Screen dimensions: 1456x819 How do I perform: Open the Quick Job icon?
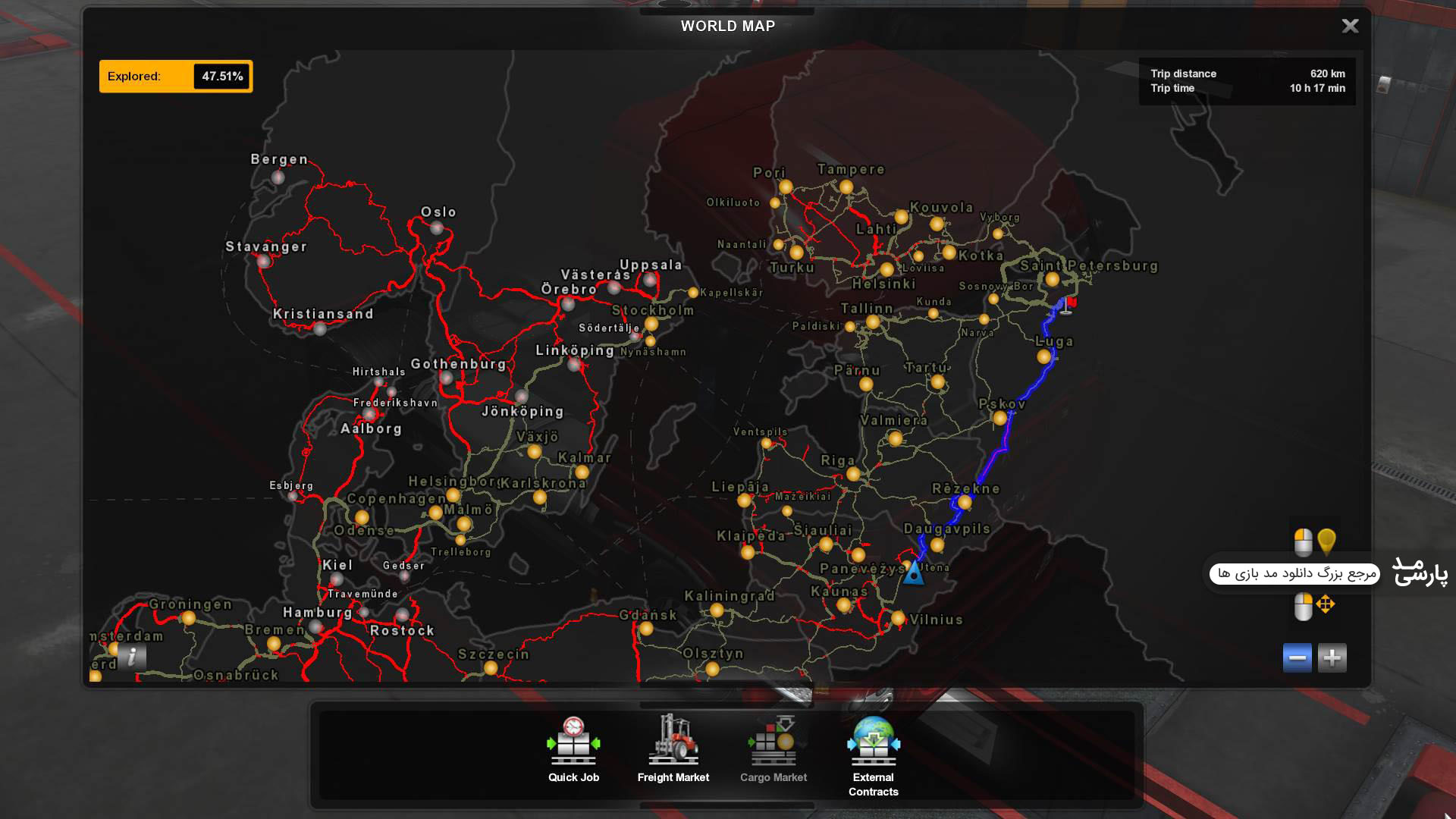tap(573, 740)
